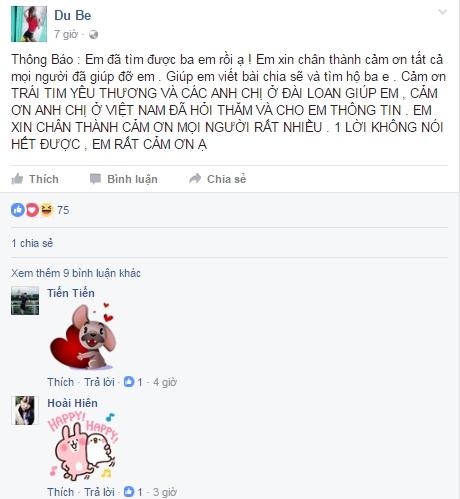Click Trả lời under Tiến Tiến's comment
The height and width of the screenshot is (499, 460).
click(99, 382)
